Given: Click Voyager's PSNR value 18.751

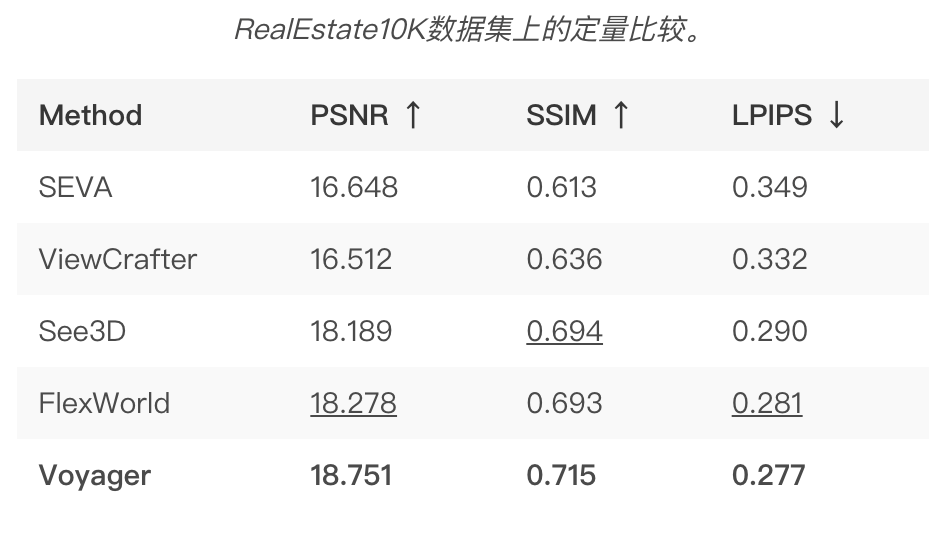Looking at the screenshot, I should coord(351,475).
